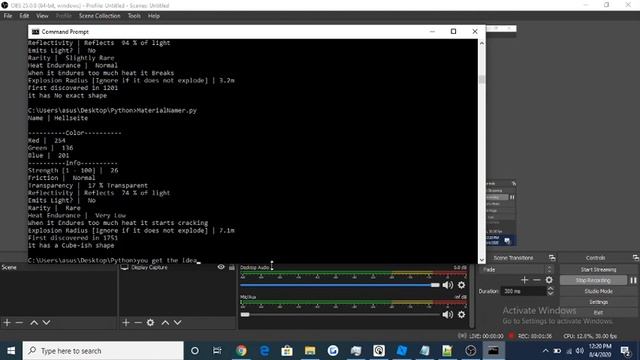Viewport: 640px width, 360px height.
Task: Move scene up in Scenes panel
Action: [34, 322]
